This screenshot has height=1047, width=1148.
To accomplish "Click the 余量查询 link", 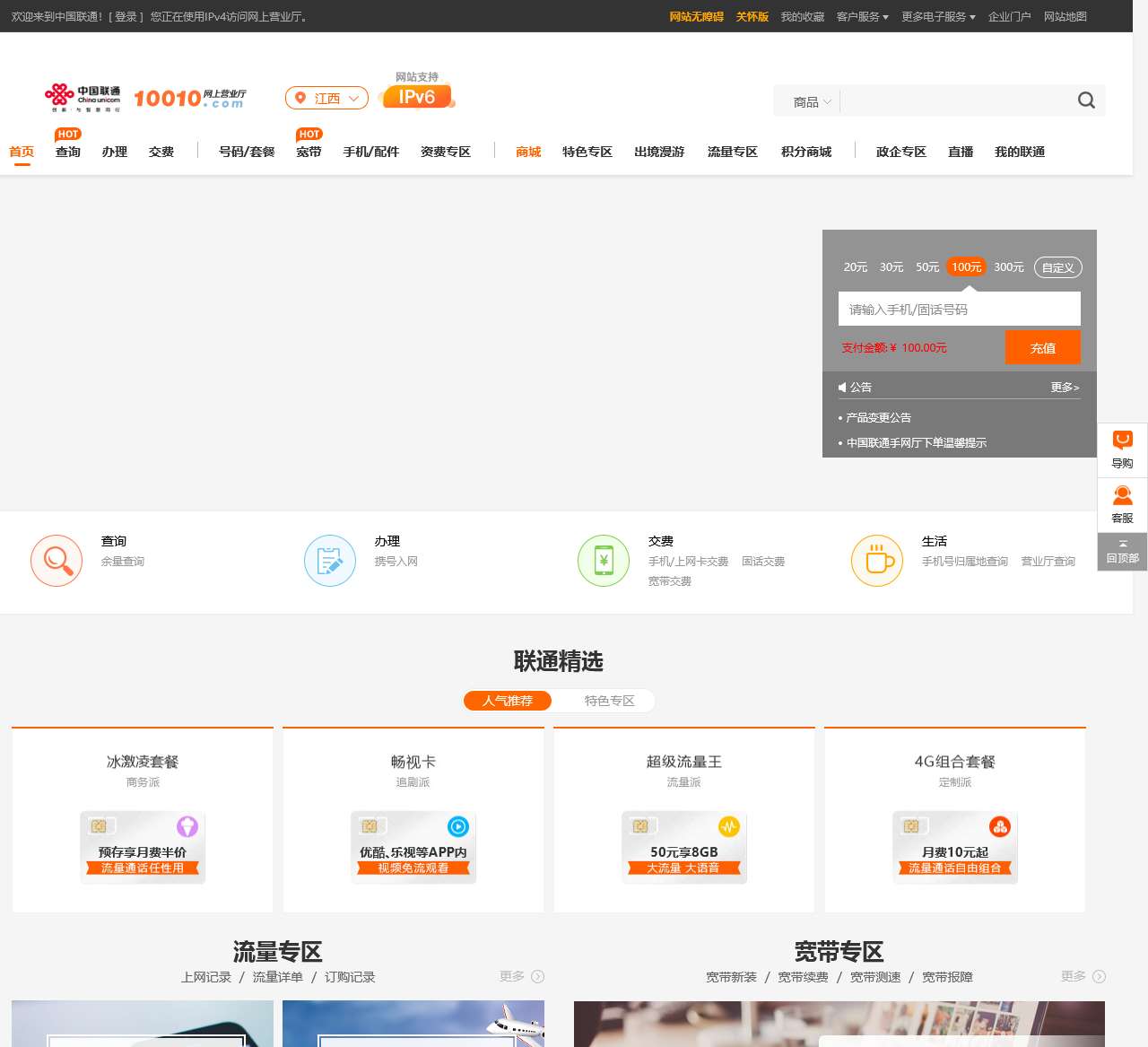I will (x=123, y=561).
